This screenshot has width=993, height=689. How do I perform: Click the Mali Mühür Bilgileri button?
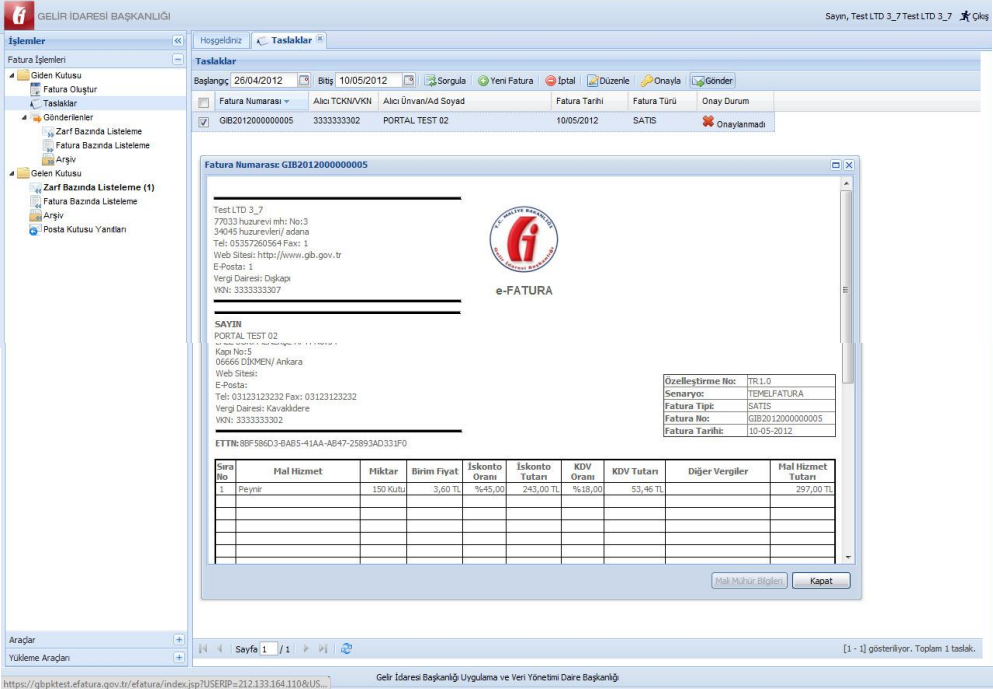(749, 581)
